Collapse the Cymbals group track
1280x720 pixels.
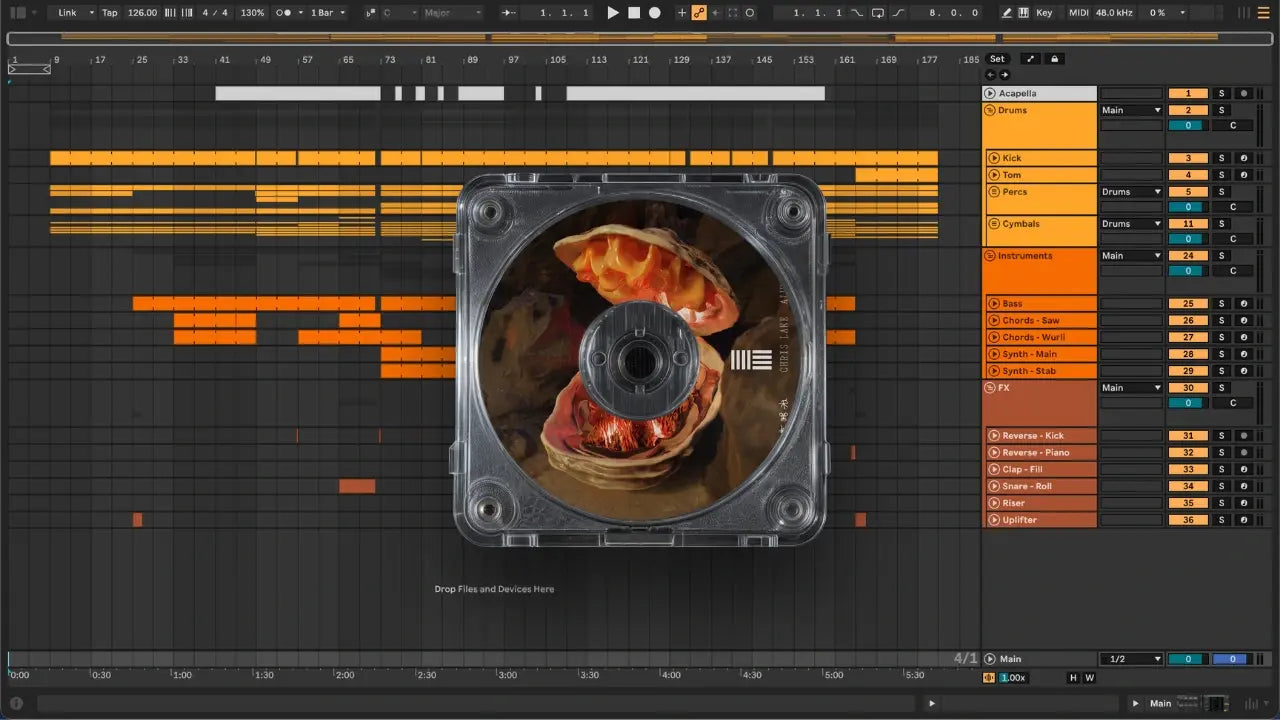tap(994, 224)
